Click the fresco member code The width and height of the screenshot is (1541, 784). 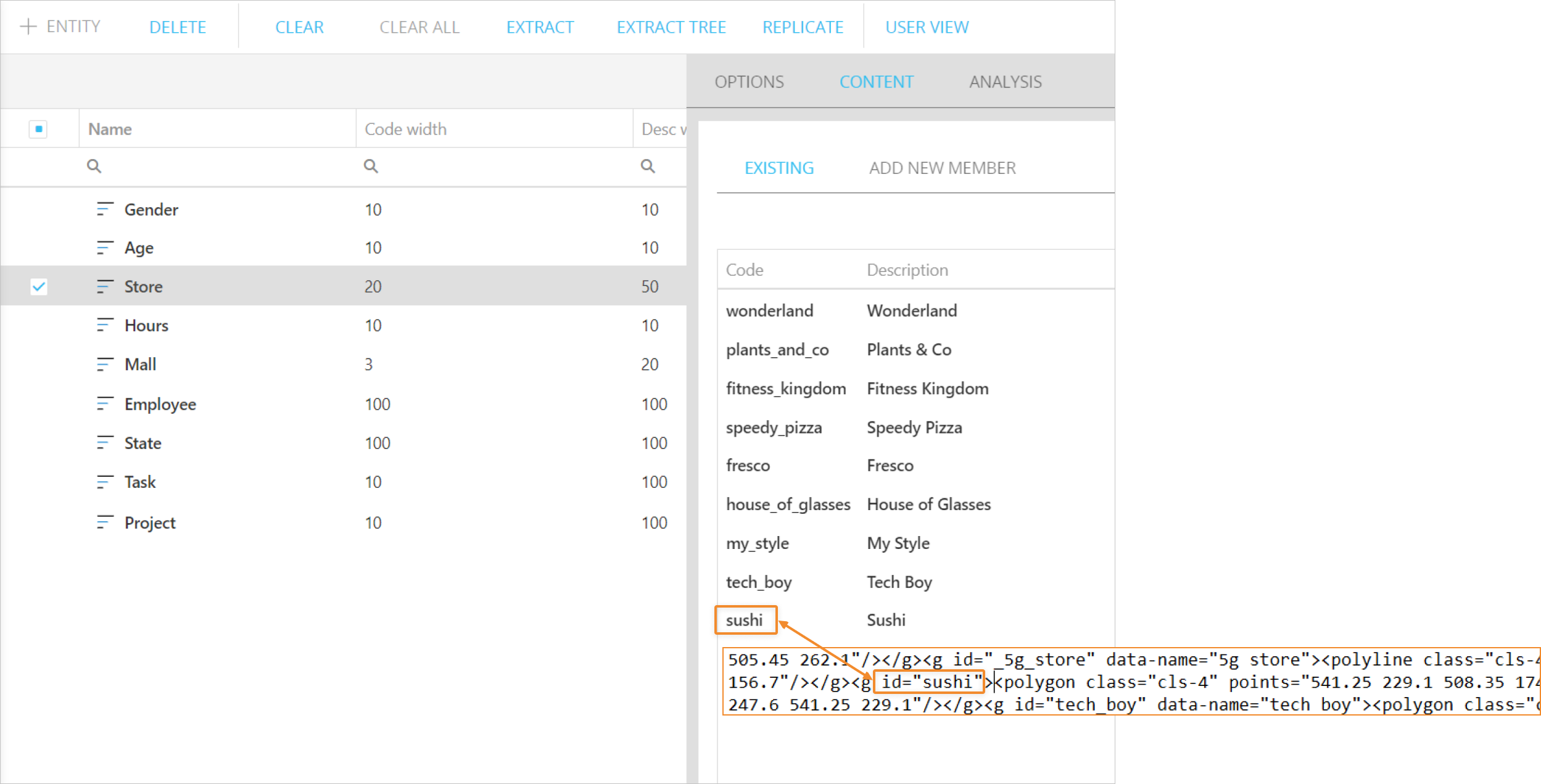pyautogui.click(x=748, y=465)
